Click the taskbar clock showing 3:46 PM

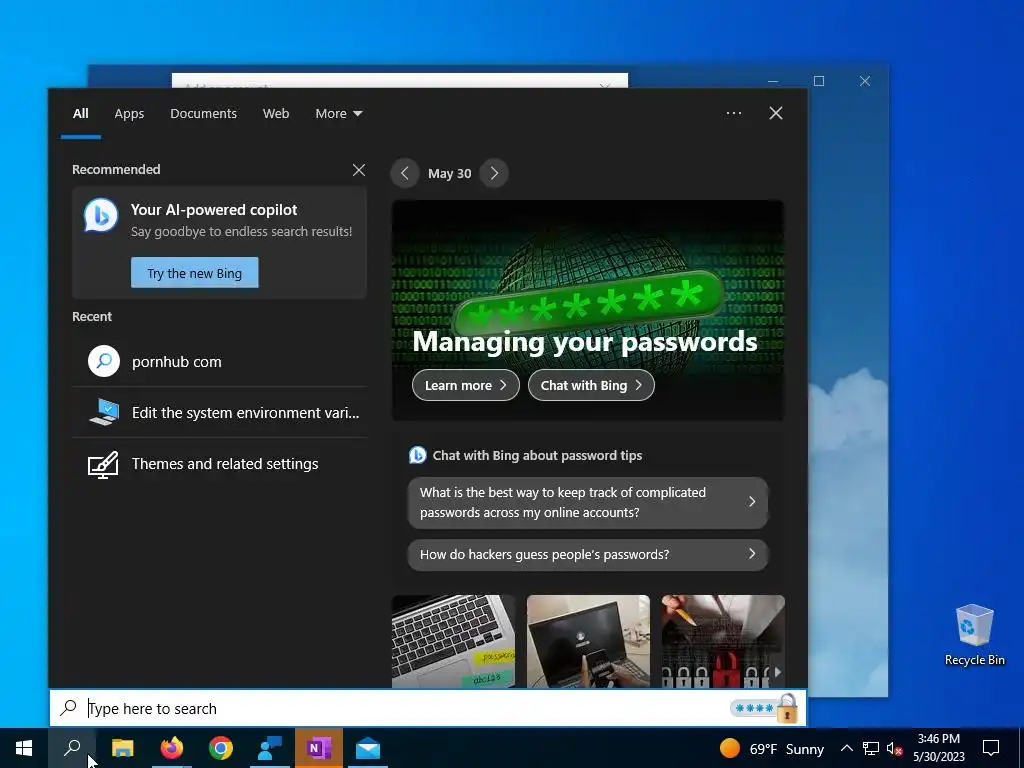coord(938,748)
